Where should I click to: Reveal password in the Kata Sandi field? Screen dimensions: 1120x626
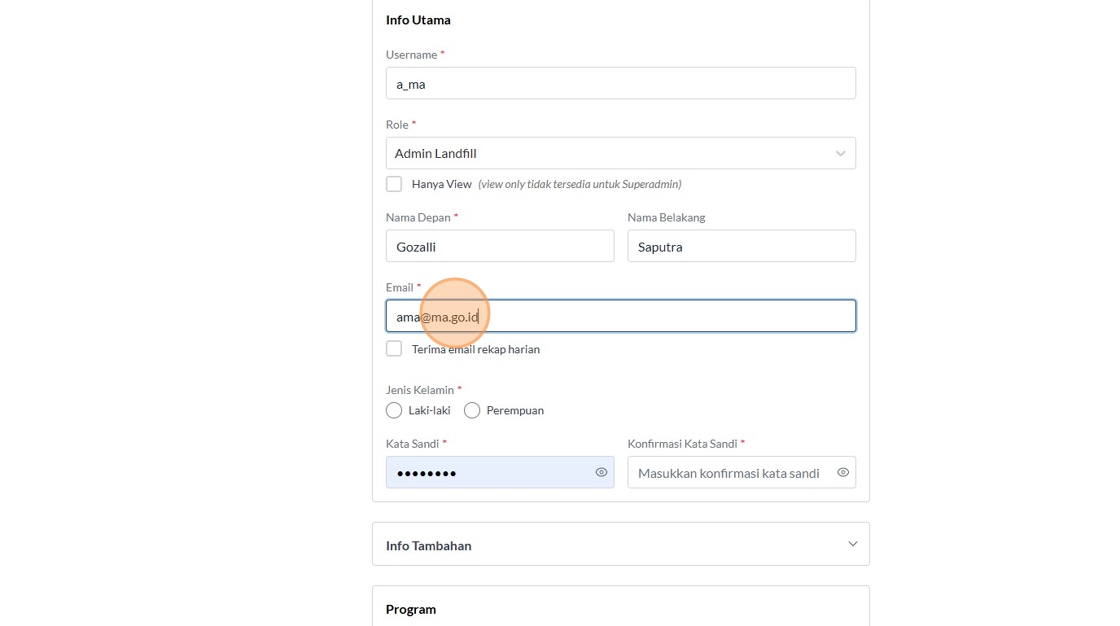601,472
